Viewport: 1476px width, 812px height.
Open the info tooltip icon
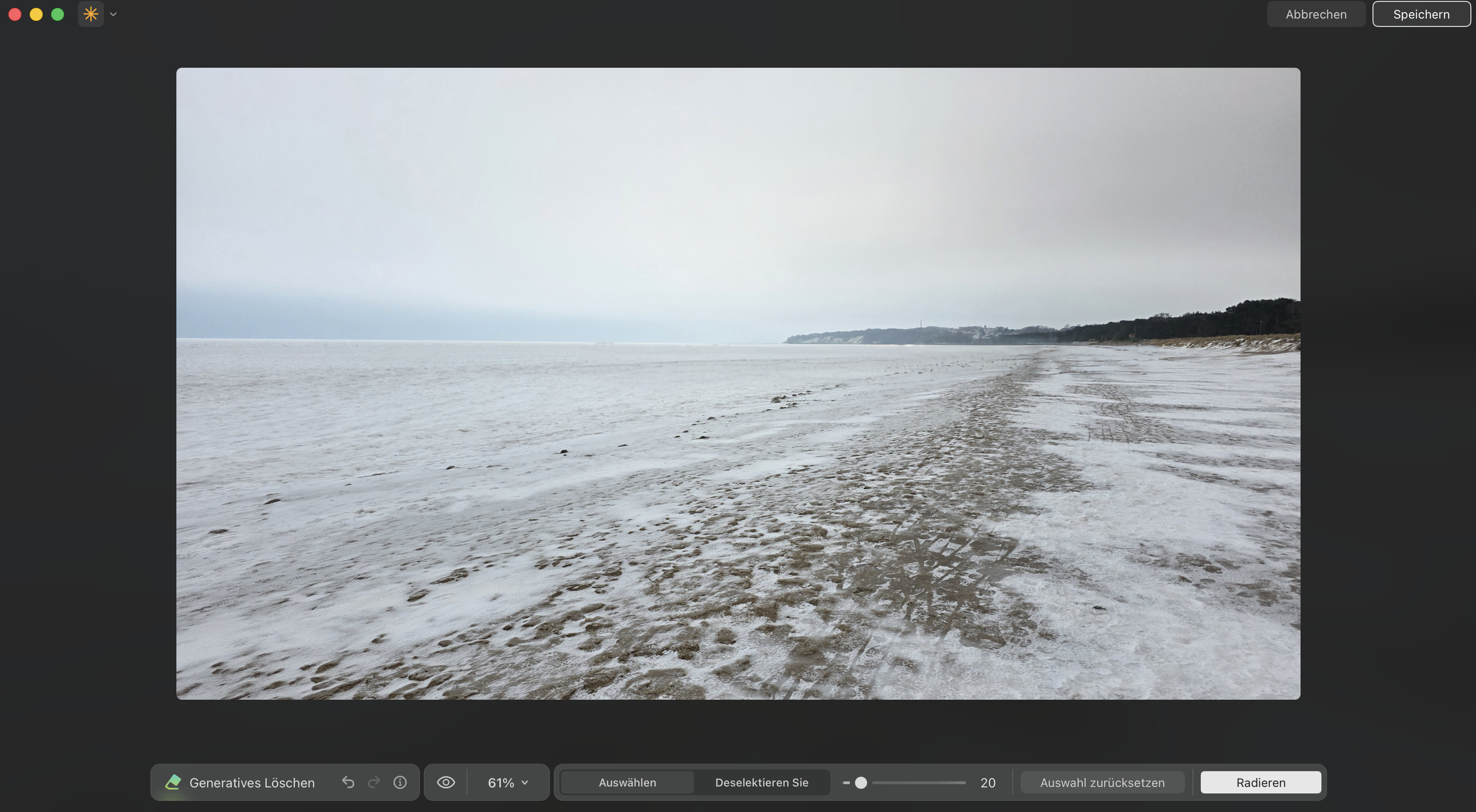(400, 782)
